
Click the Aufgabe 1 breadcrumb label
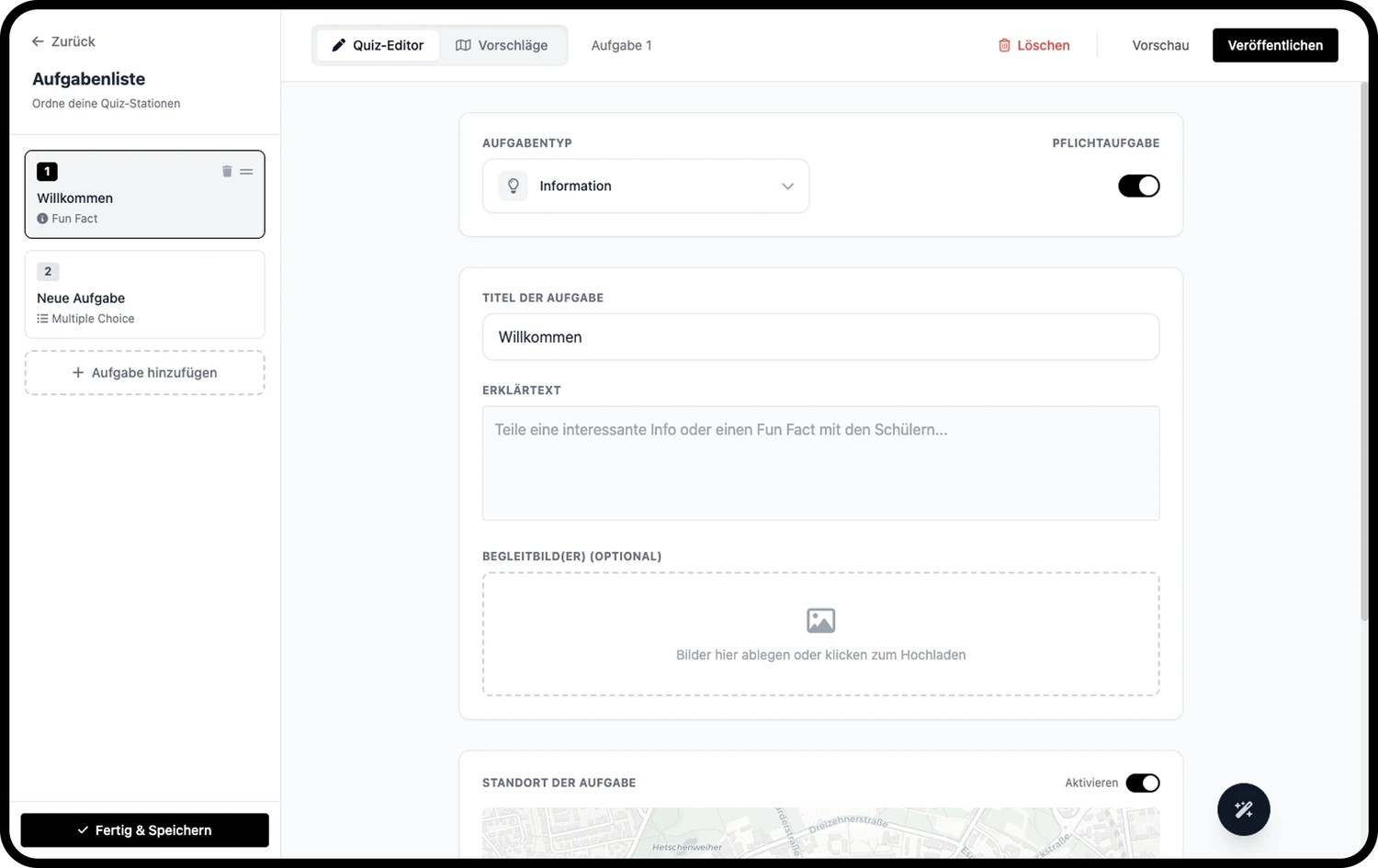621,45
